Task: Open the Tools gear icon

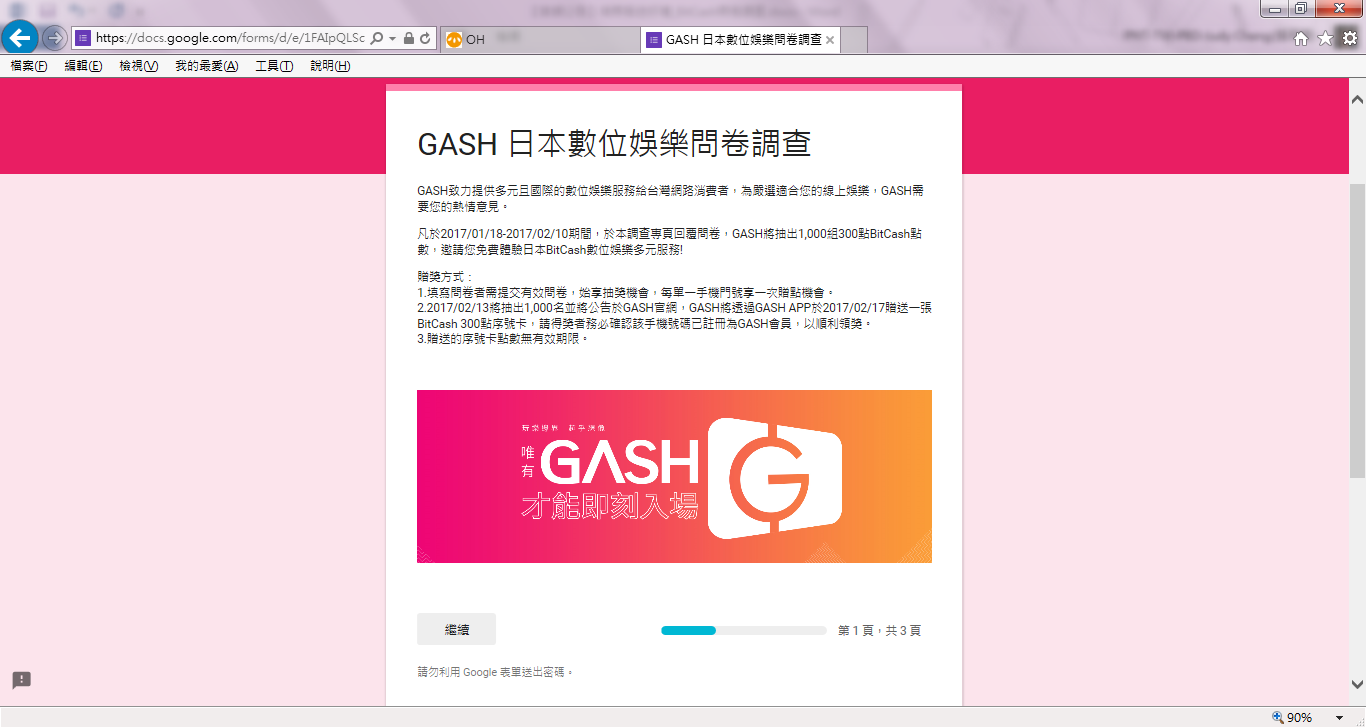Action: pyautogui.click(x=1349, y=39)
